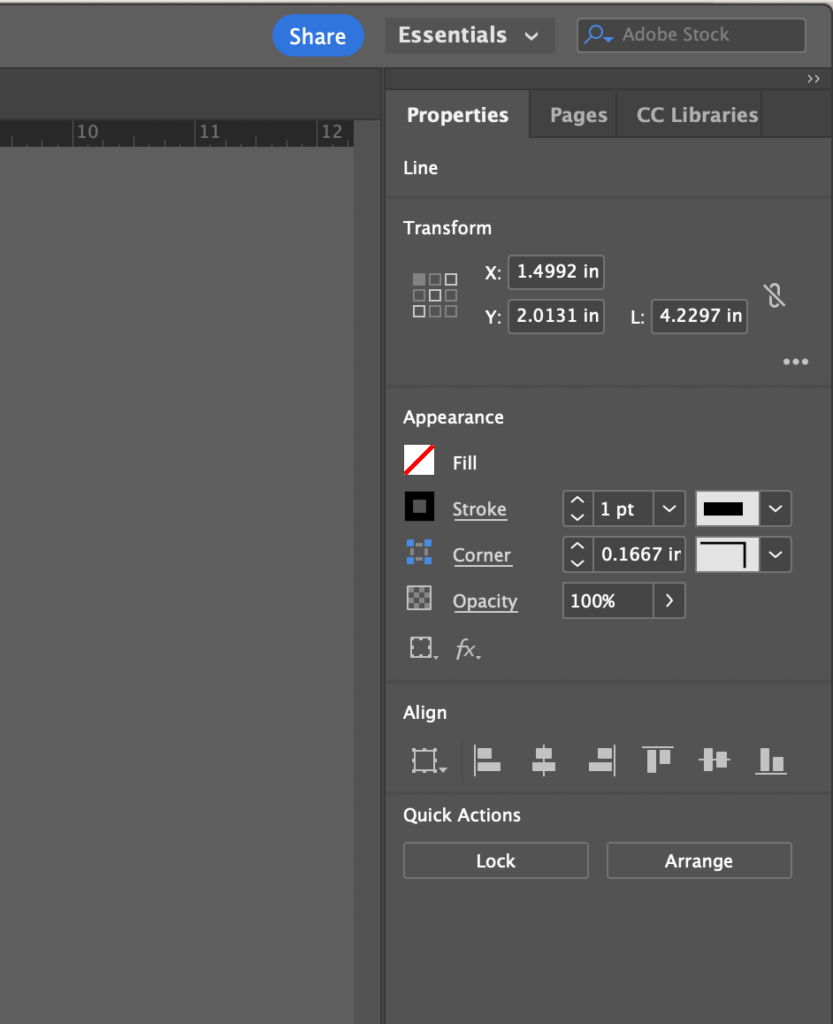Select Align horizontal centers icon
Viewport: 833px width, 1024px height.
pos(543,760)
